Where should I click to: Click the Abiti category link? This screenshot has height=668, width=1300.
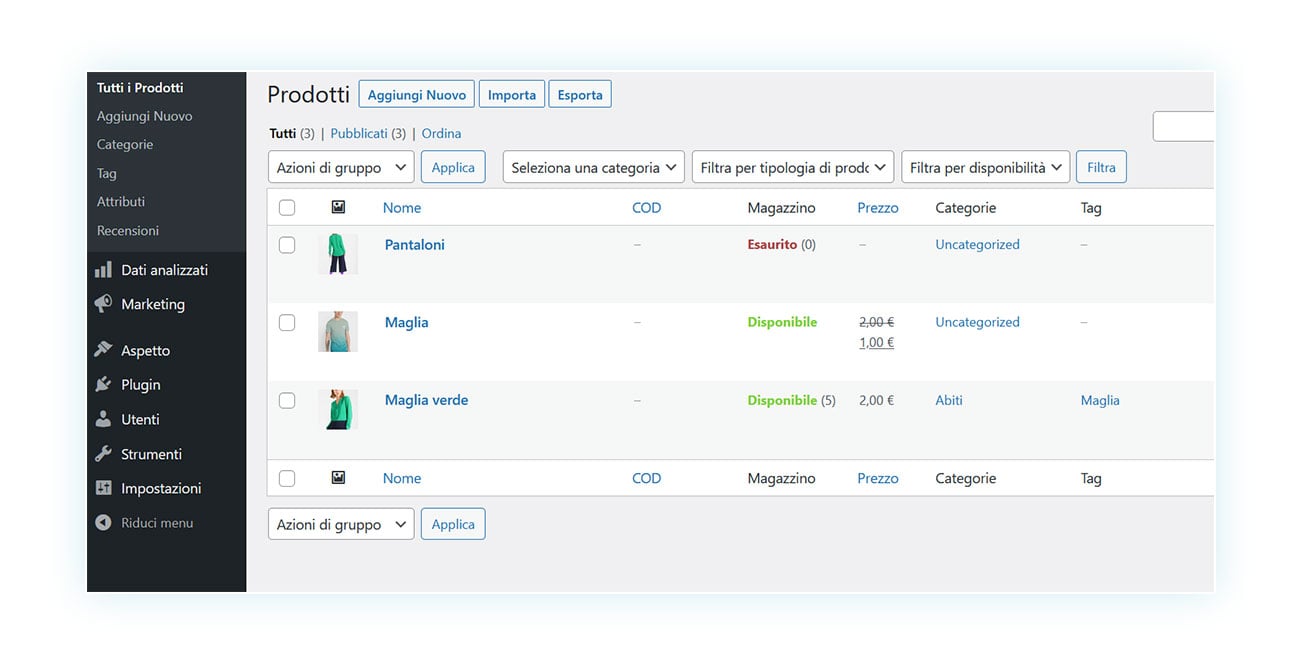[x=949, y=400]
